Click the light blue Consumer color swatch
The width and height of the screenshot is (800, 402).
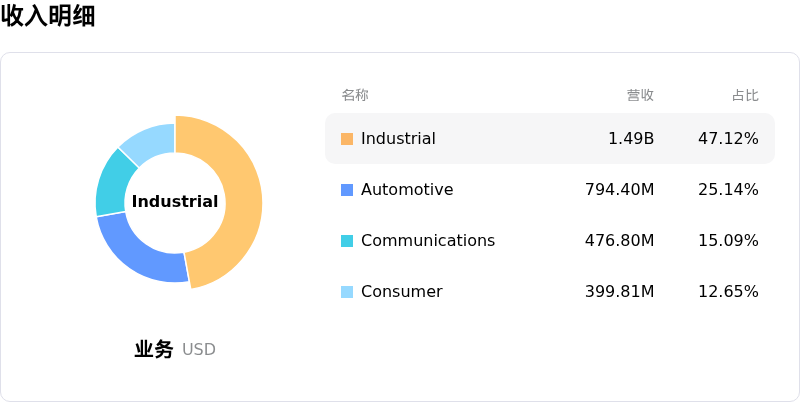click(x=347, y=292)
